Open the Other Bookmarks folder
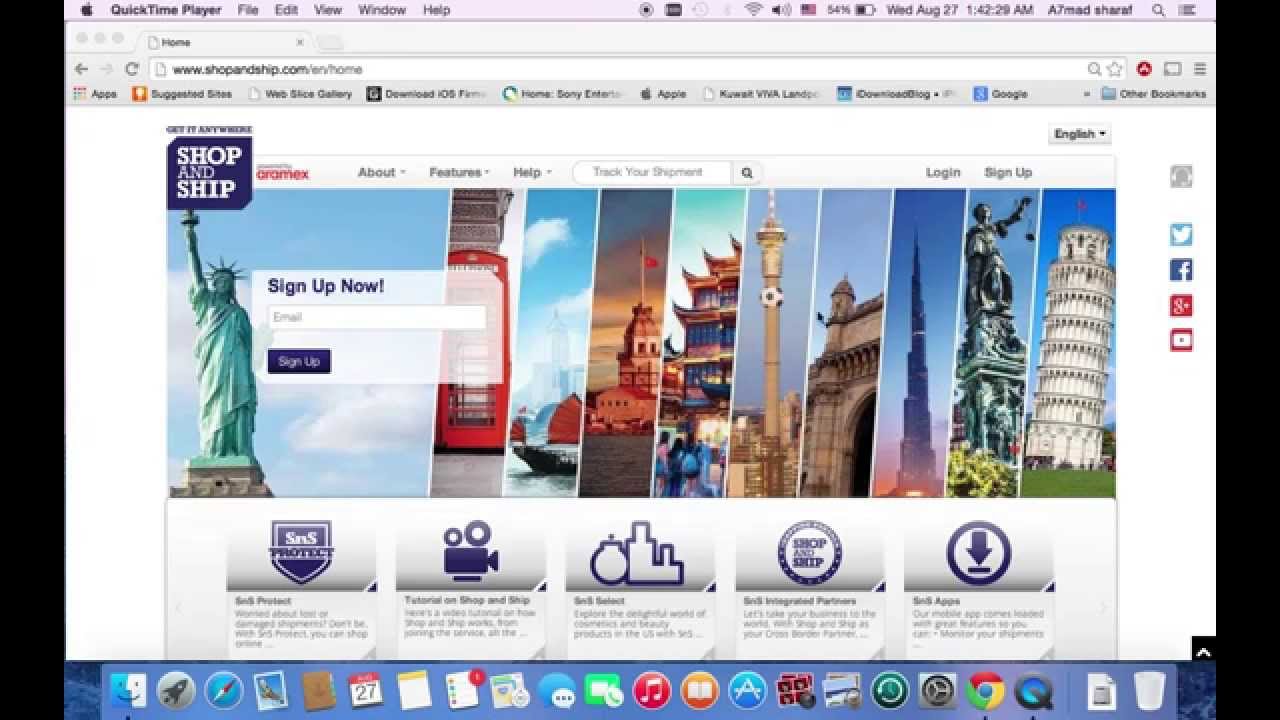This screenshot has width=1280, height=720. 1153,94
